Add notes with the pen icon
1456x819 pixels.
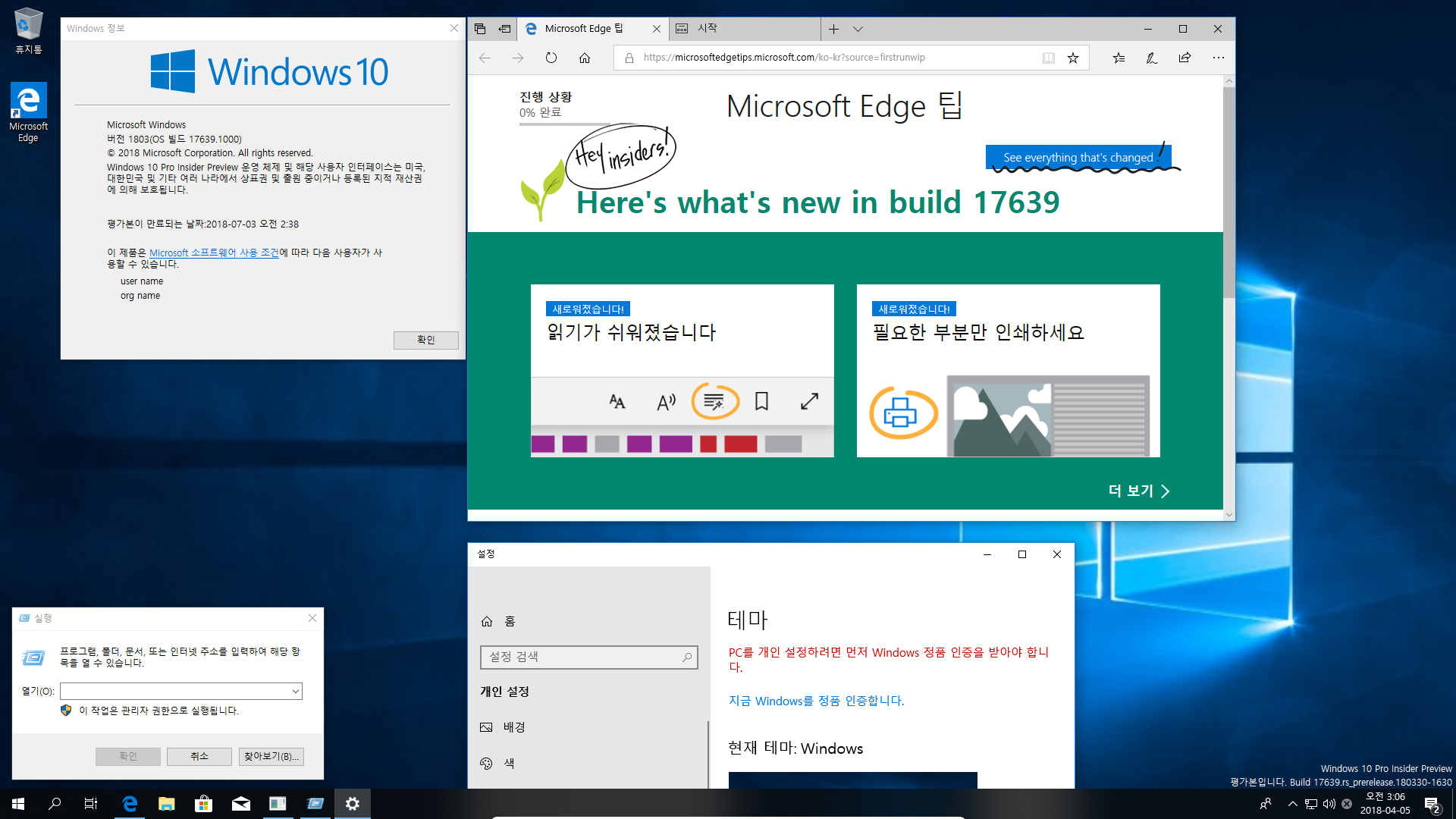click(x=1151, y=58)
